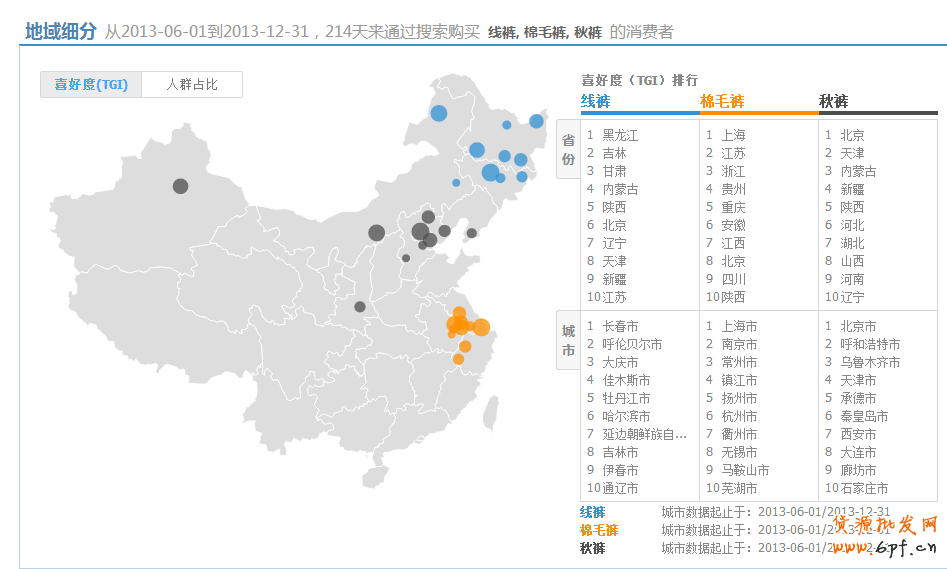Select the 城市 side tab
Viewport: 947px width, 569px height.
tap(568, 342)
